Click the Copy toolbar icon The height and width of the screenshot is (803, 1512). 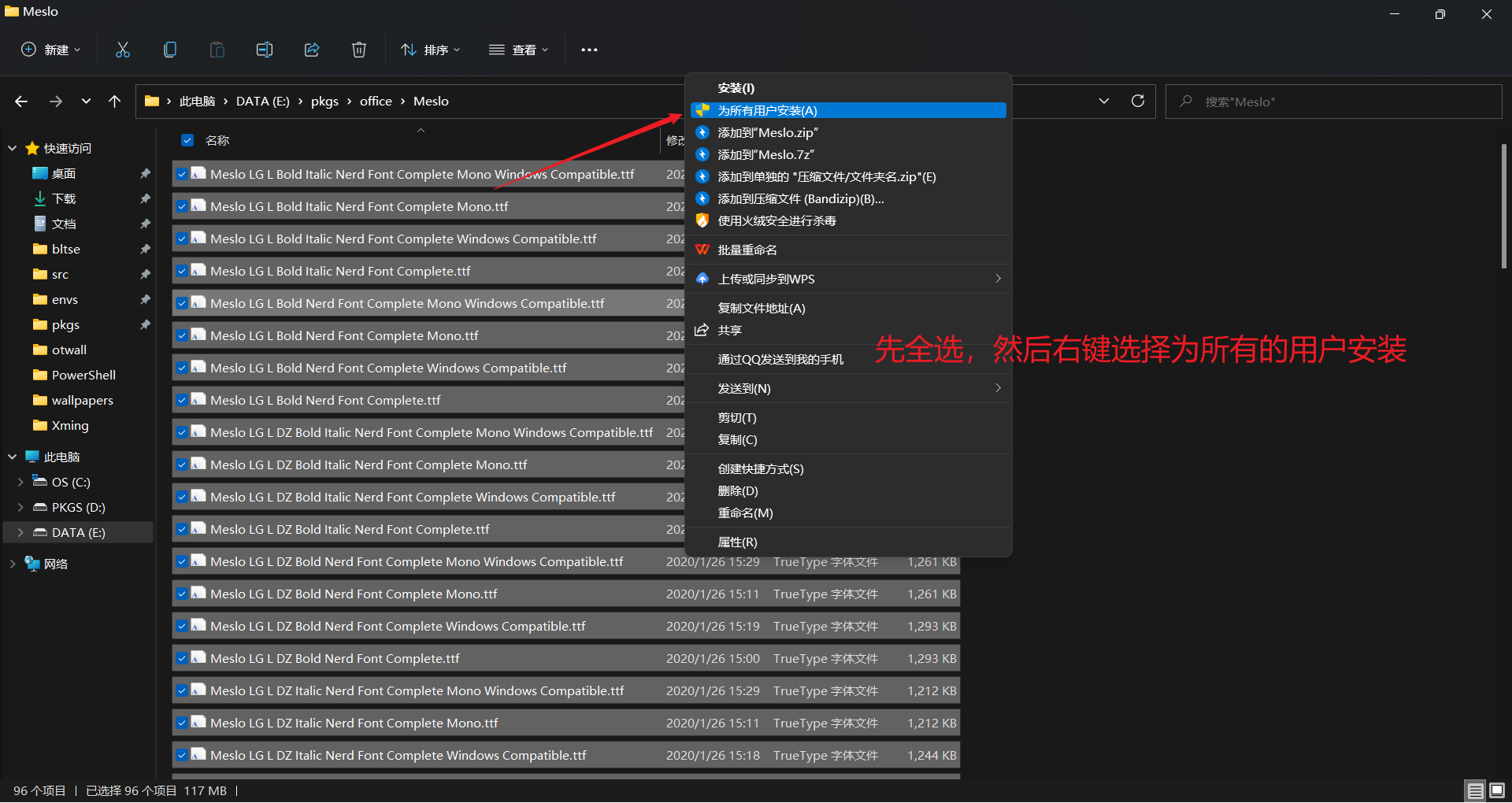pyautogui.click(x=169, y=49)
